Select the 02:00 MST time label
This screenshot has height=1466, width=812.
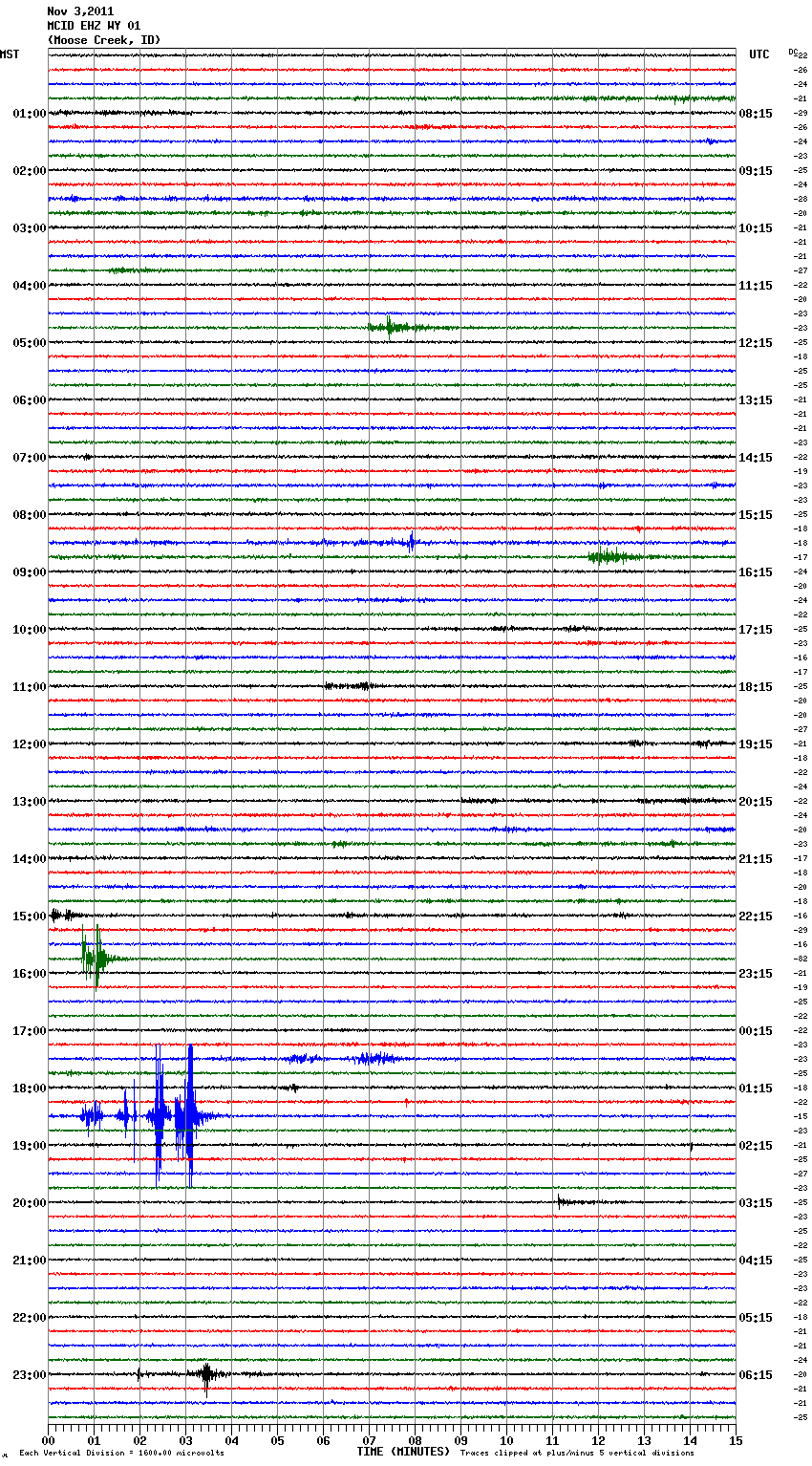click(x=29, y=171)
